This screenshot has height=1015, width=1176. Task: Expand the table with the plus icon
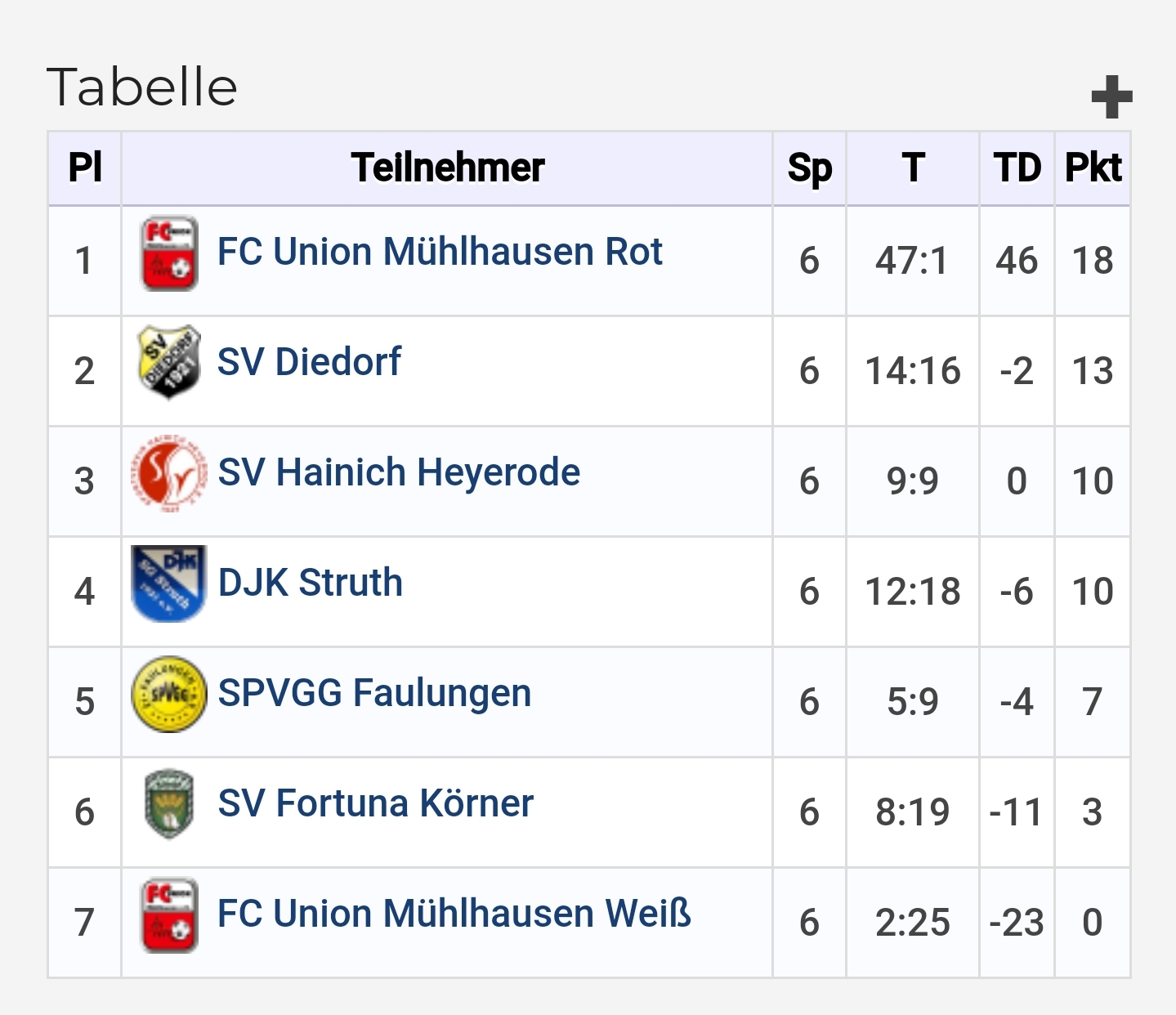1111,97
